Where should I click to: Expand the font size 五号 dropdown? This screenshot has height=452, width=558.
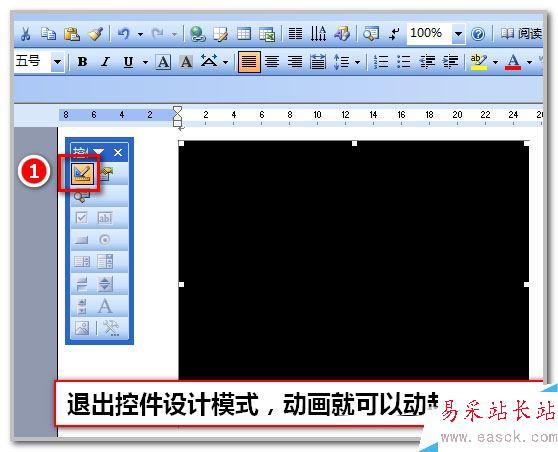[x=57, y=62]
